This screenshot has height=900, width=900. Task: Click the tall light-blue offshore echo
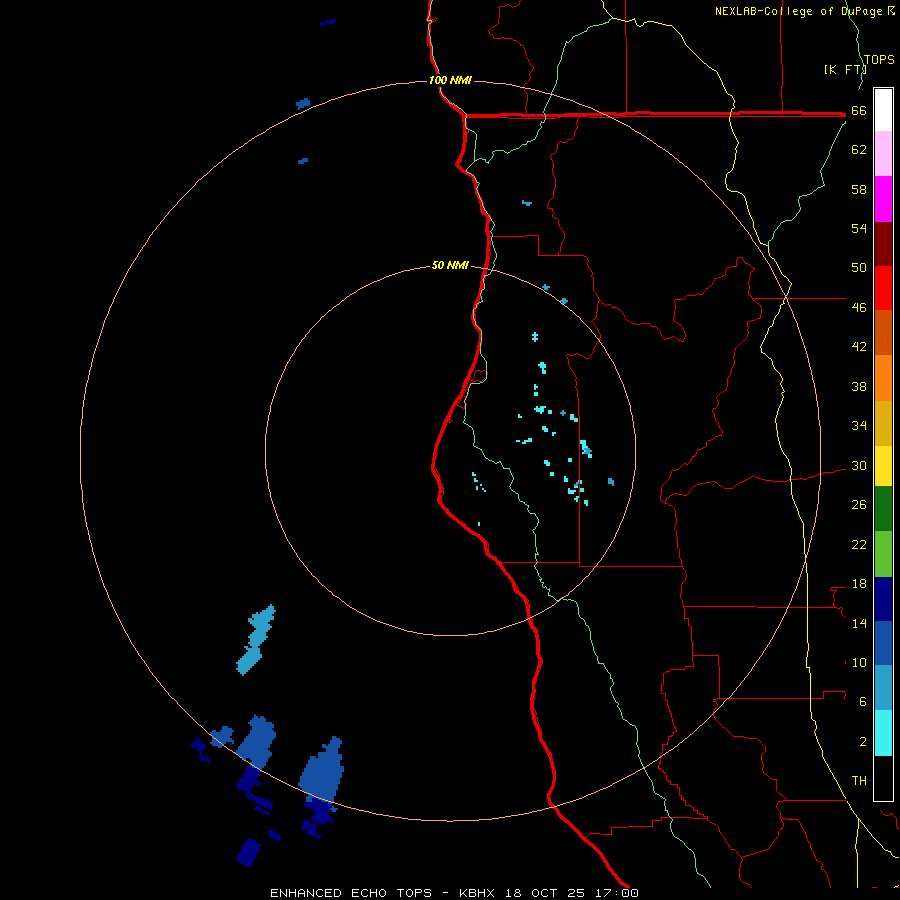tap(255, 641)
